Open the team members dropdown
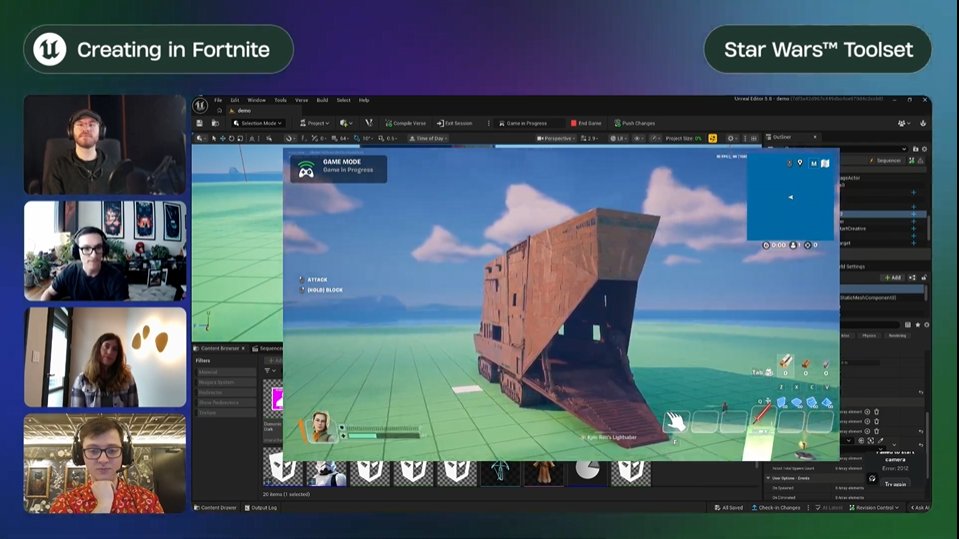 click(x=903, y=123)
